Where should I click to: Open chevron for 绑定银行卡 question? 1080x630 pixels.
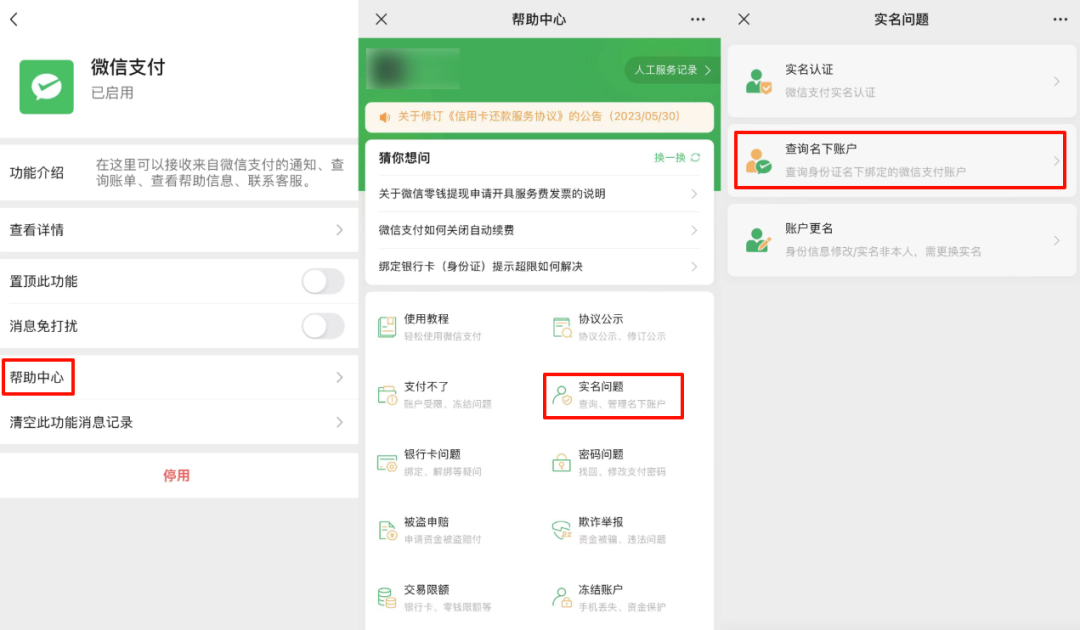(694, 266)
